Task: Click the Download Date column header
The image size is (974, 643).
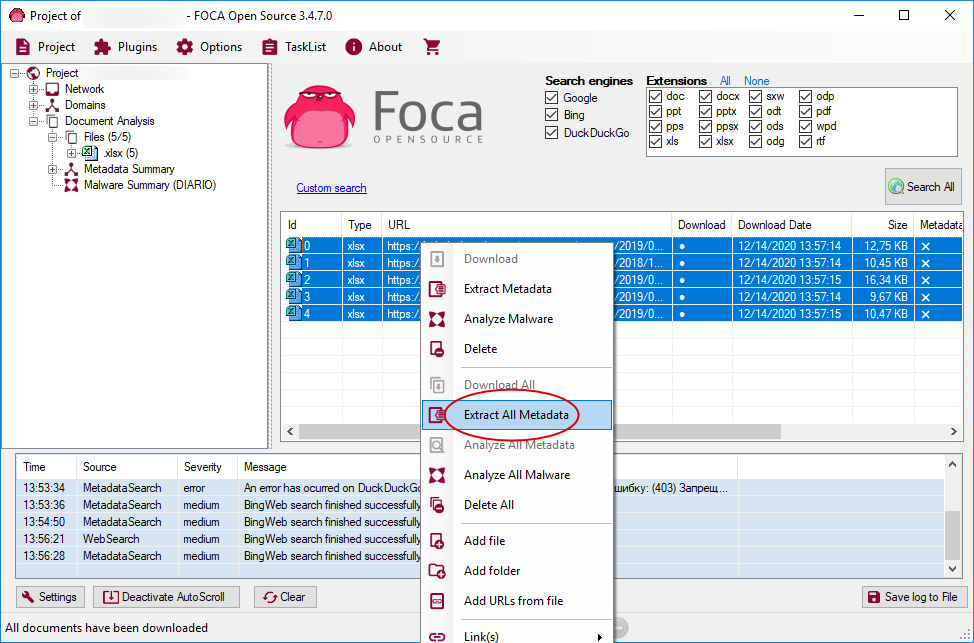Action: (792, 225)
